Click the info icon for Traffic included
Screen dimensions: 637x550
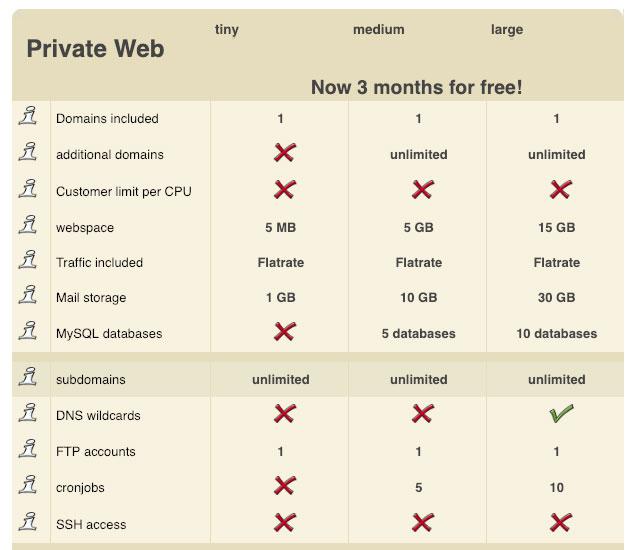pyautogui.click(x=28, y=260)
